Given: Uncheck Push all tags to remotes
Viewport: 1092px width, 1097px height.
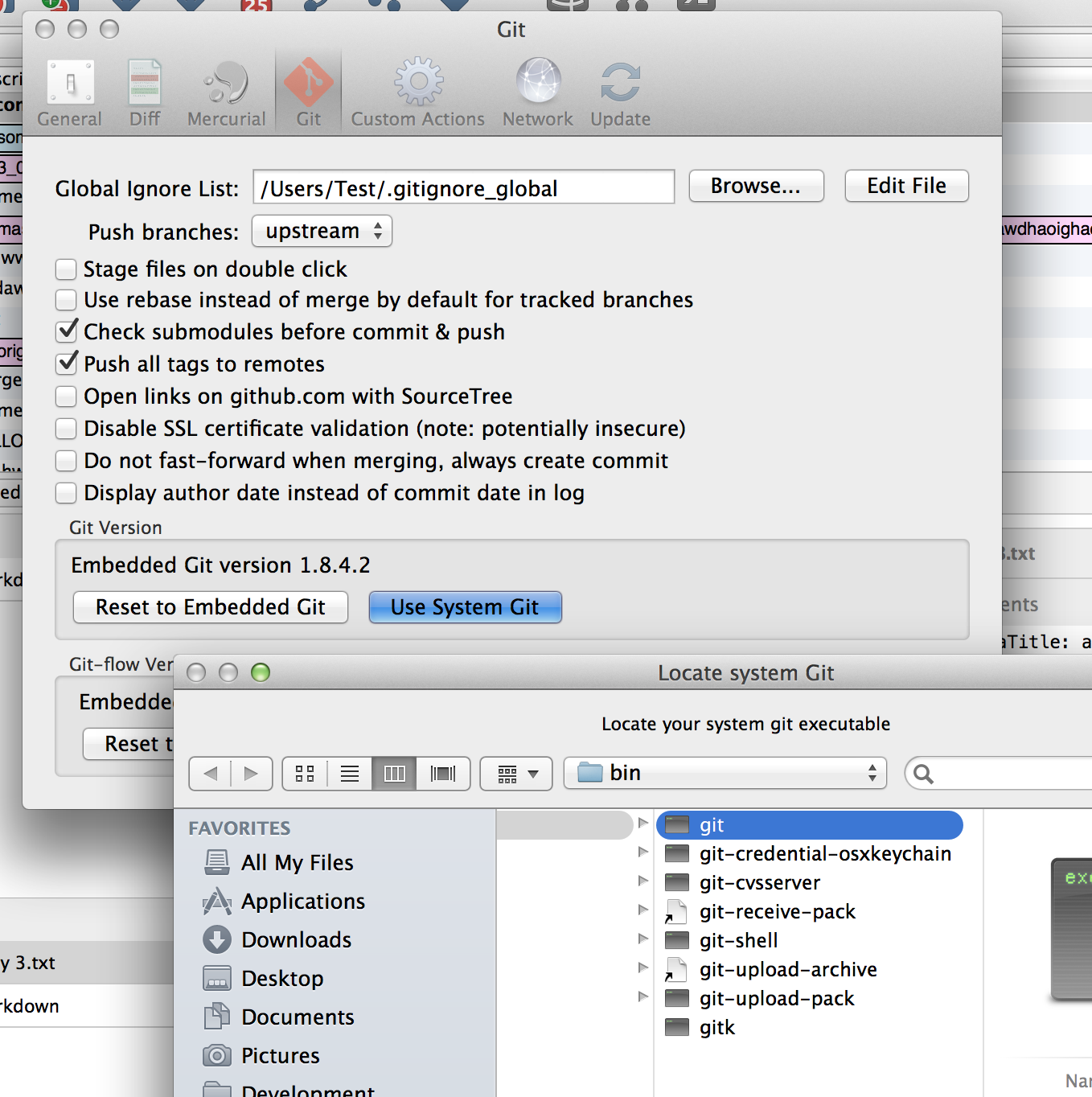Looking at the screenshot, I should (x=67, y=364).
